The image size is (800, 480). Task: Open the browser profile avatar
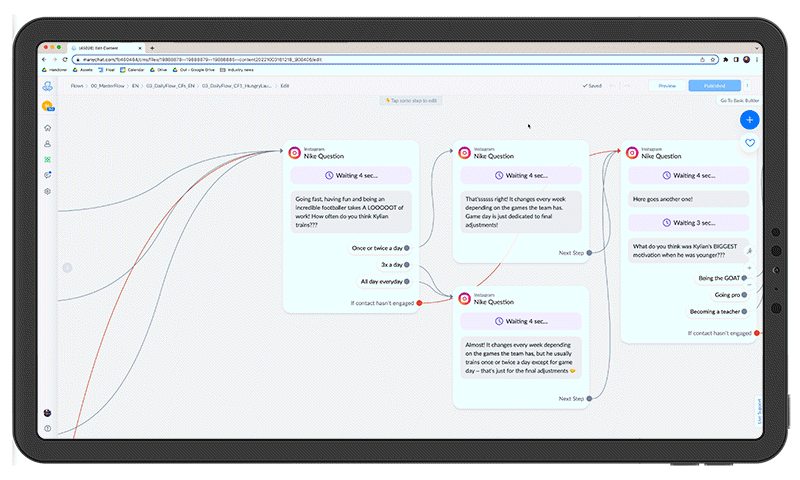[x=746, y=60]
